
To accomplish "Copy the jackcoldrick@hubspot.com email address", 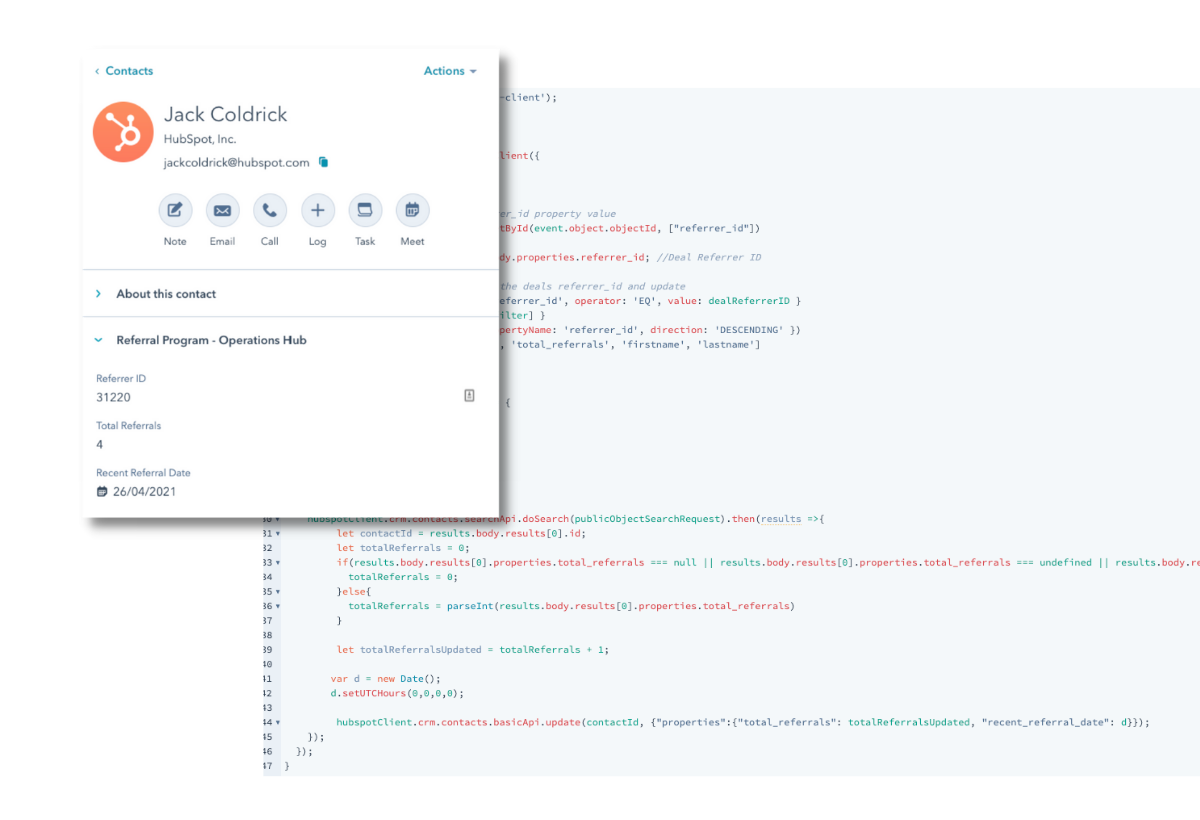I will pos(323,162).
